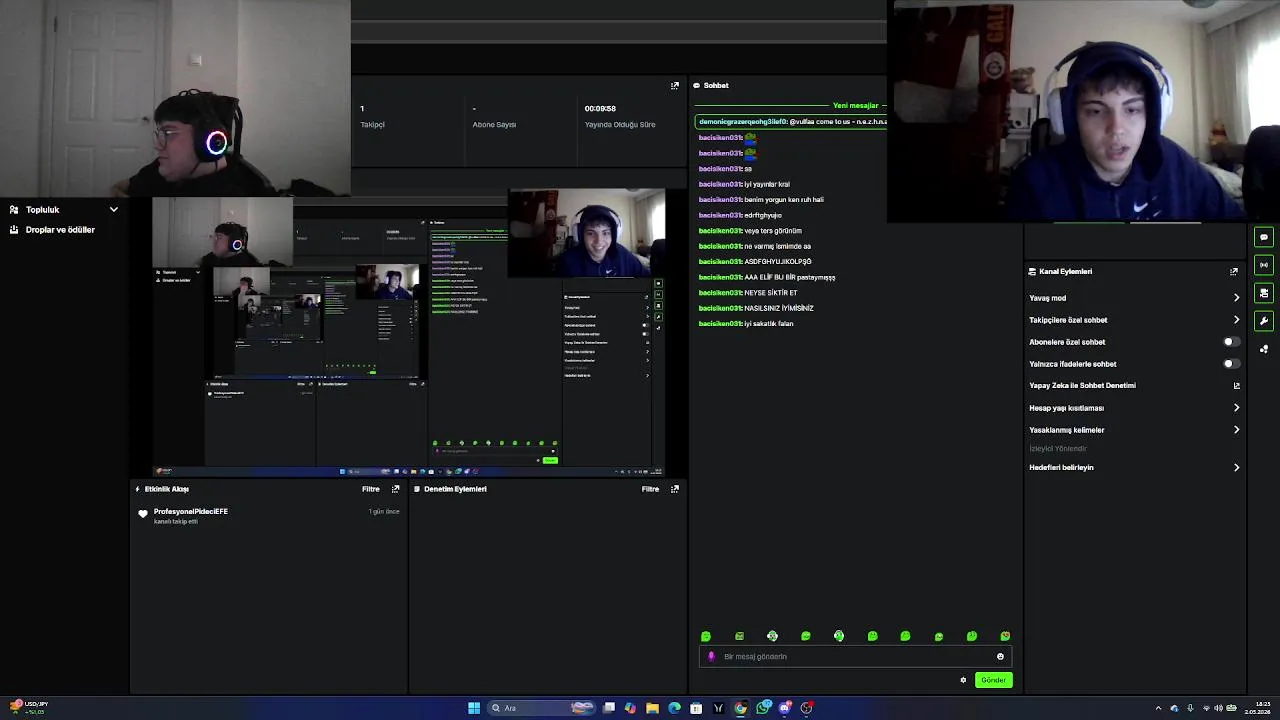Open Windows Start menu
The height and width of the screenshot is (720, 1280).
coord(474,708)
